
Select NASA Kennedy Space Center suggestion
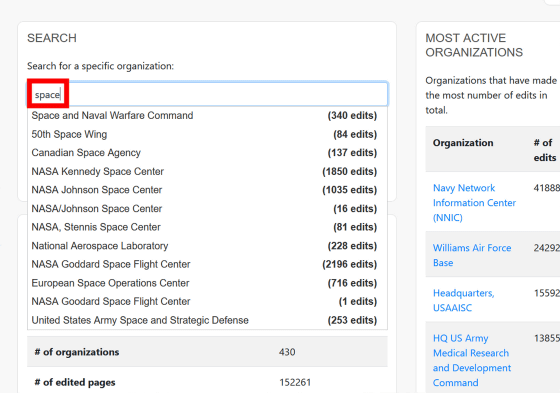(208, 171)
